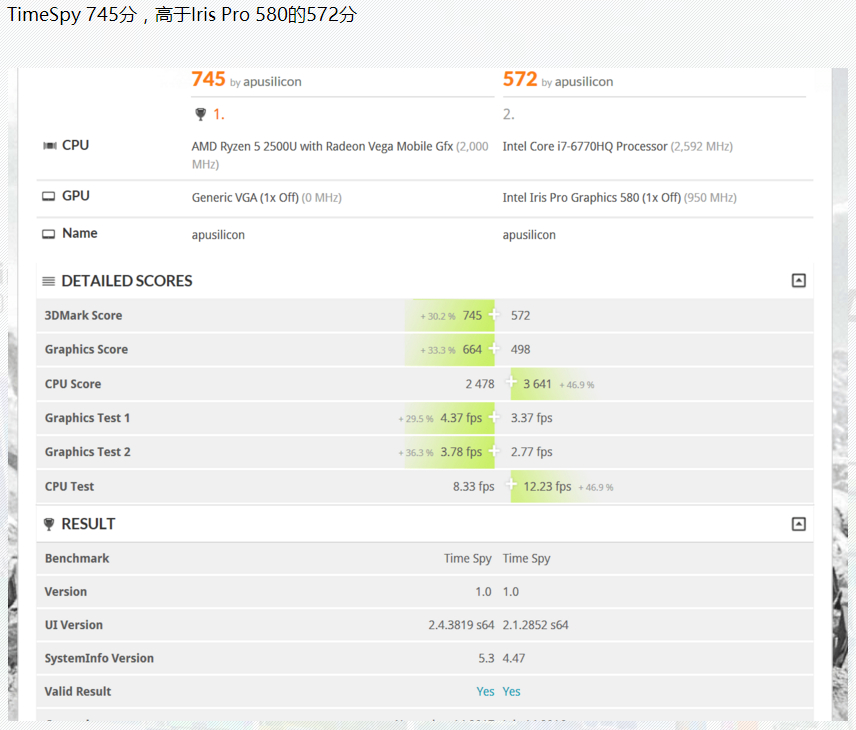
Task: Click the plus icon beside 3 641
Action: [511, 382]
